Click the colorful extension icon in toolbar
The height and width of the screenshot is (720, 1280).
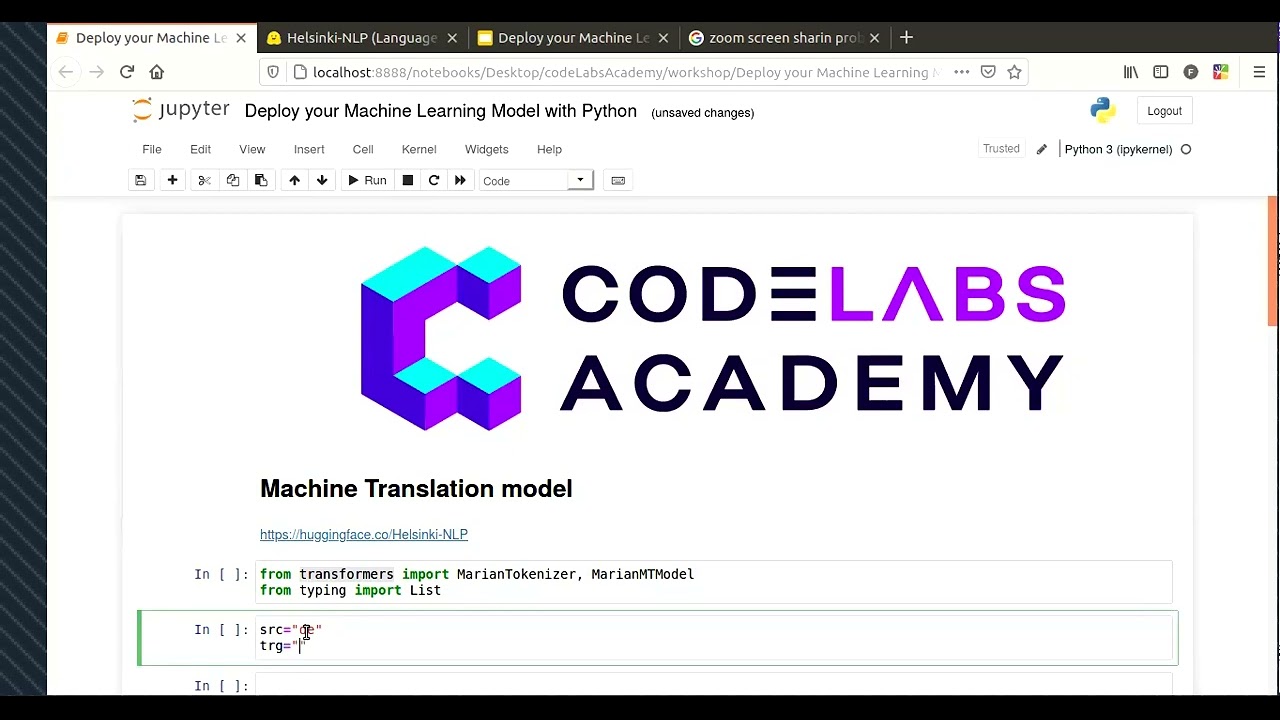pyautogui.click(x=1220, y=72)
